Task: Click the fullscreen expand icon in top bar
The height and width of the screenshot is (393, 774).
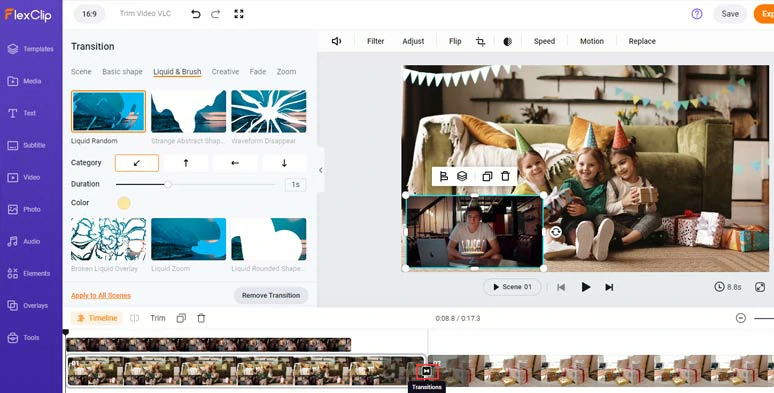Action: [x=239, y=14]
